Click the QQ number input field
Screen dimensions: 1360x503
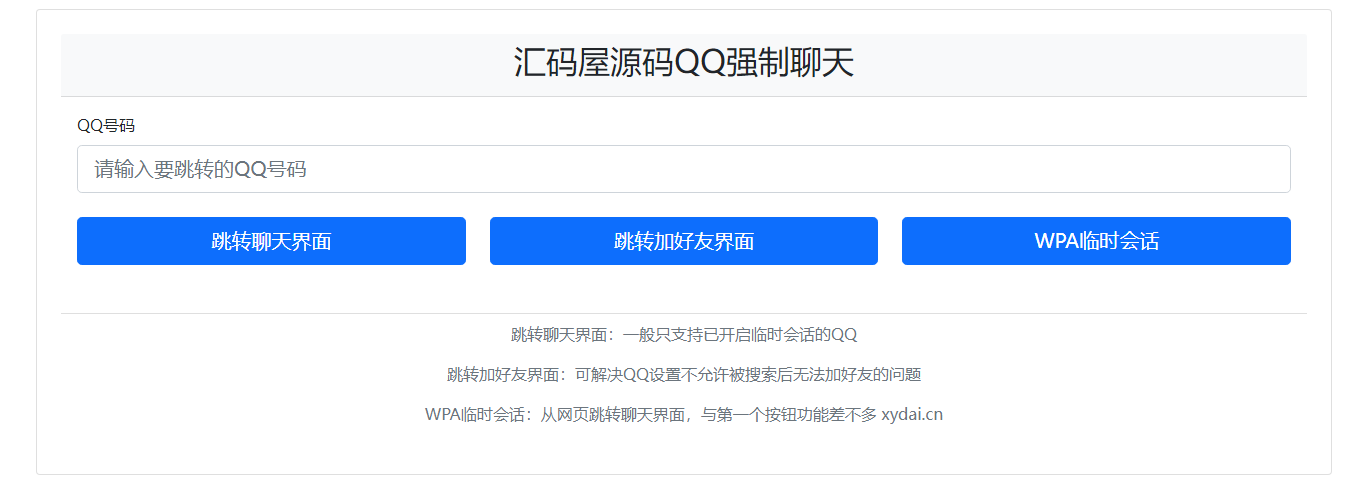click(683, 169)
